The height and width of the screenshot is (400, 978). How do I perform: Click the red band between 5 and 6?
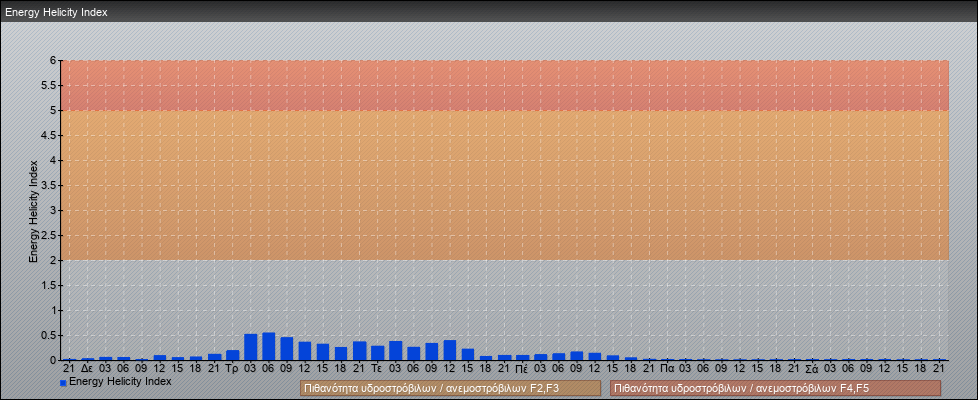500,85
